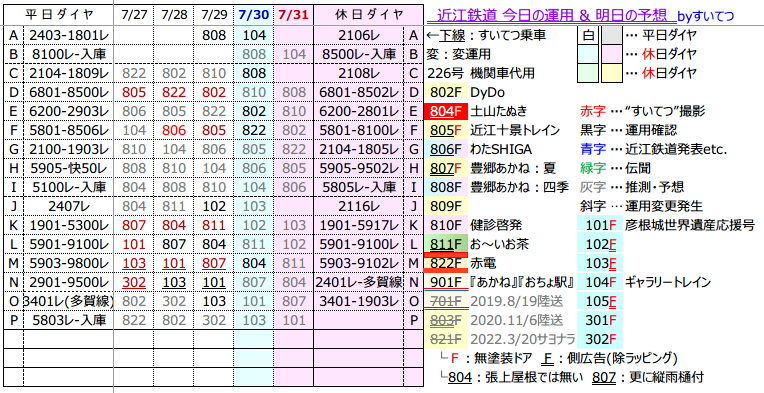Select the 7/27 date column header
Screen dimensions: 764x393
click(134, 15)
